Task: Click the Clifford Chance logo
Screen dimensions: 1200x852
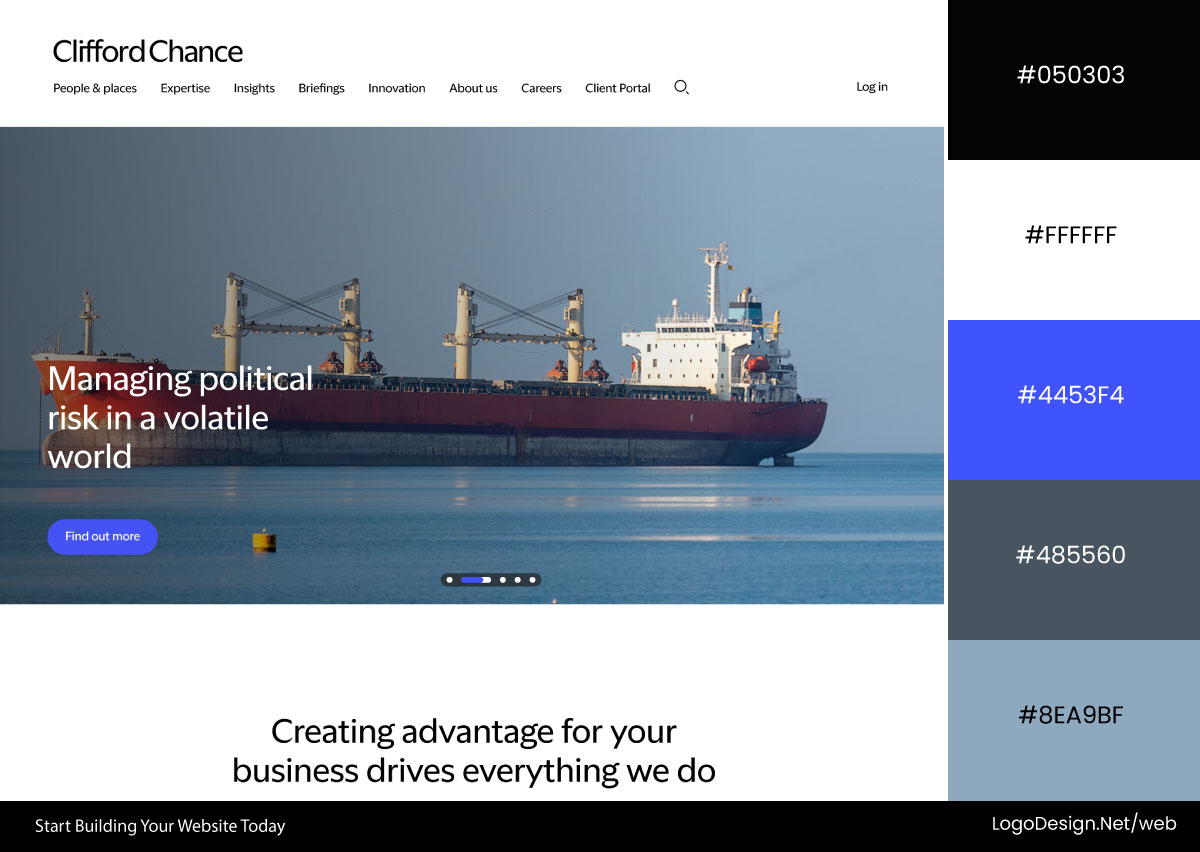Action: click(148, 51)
